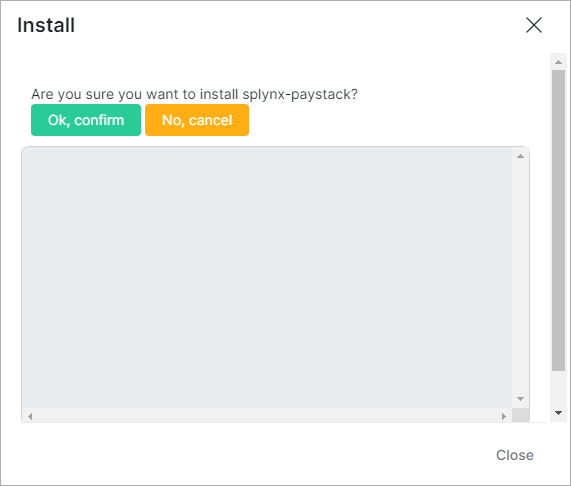Confirm installing splynx-paystack with Ok, confirm
The height and width of the screenshot is (486, 571).
click(x=86, y=120)
